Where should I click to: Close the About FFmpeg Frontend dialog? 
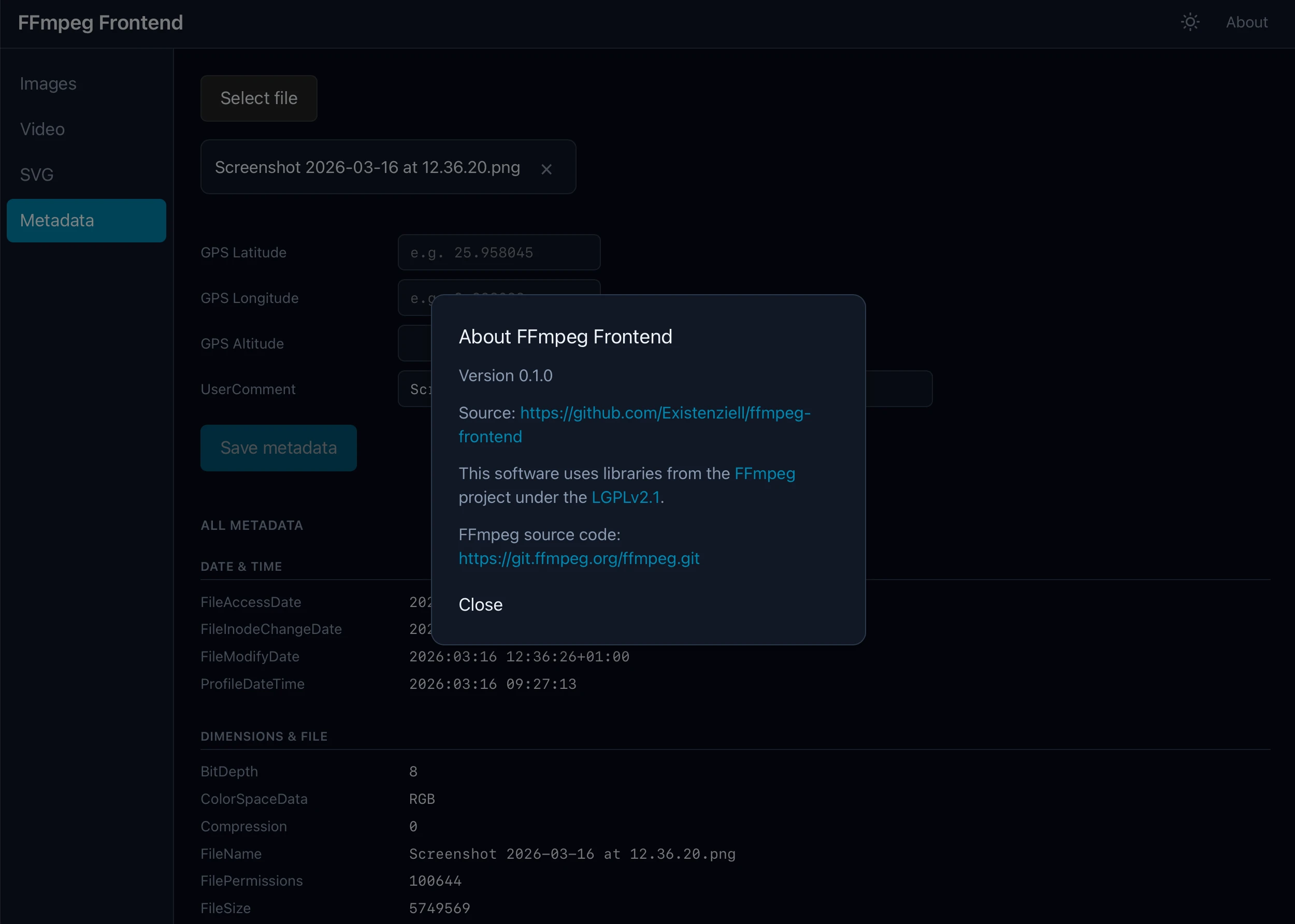480,604
